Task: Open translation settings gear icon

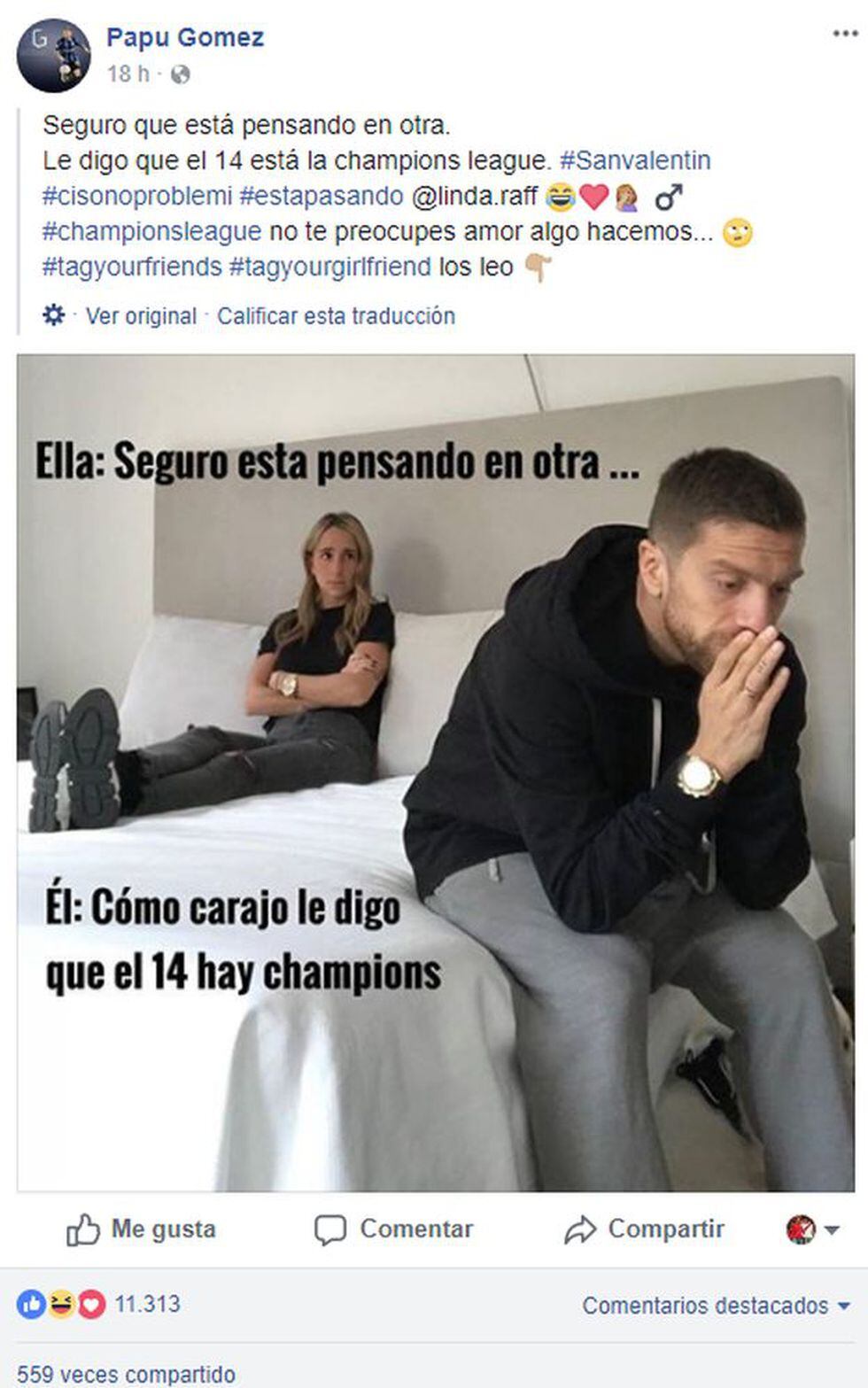Action: tap(54, 315)
